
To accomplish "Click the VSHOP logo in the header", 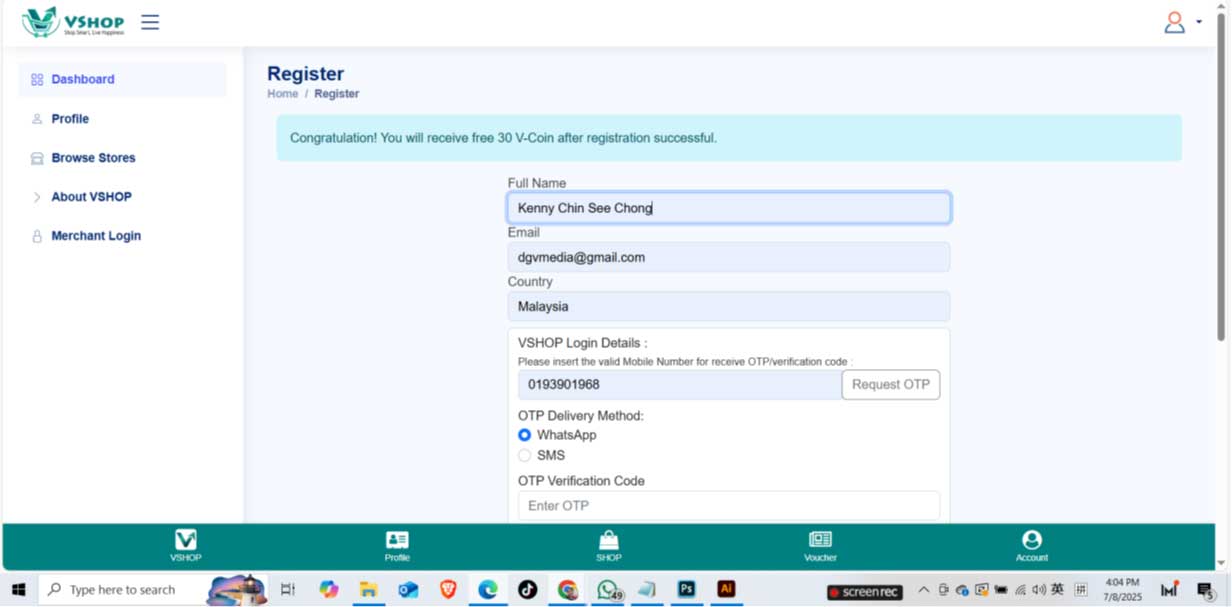I will pos(73,22).
